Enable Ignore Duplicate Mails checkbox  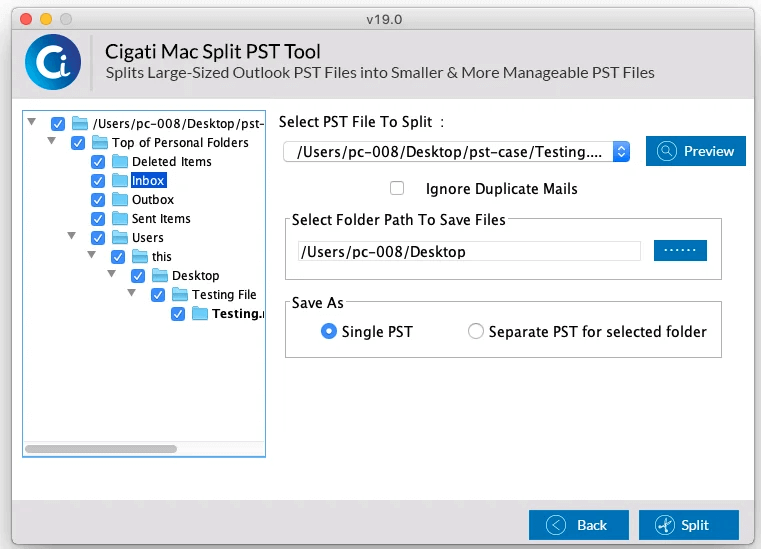(x=397, y=188)
